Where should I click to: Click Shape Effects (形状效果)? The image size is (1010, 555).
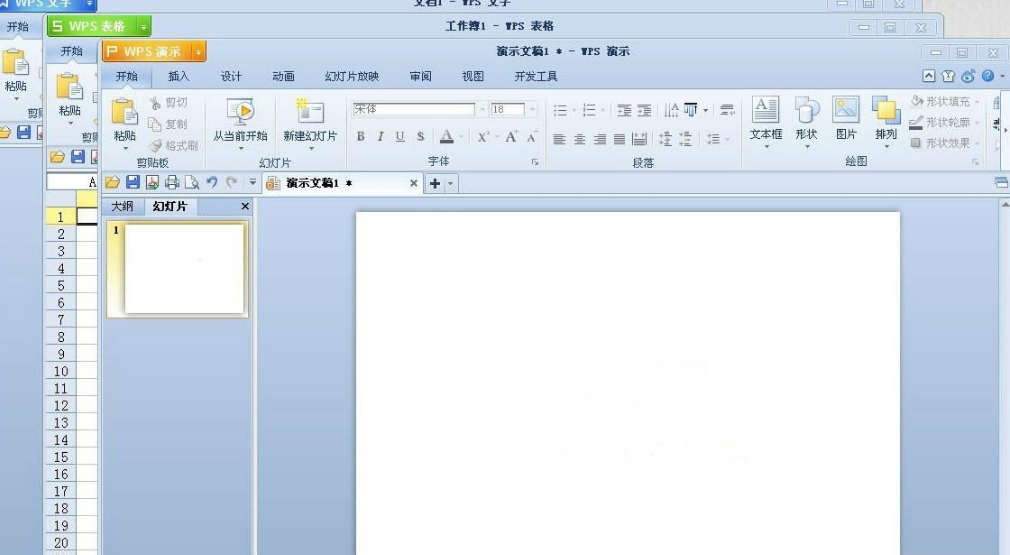pyautogui.click(x=945, y=143)
